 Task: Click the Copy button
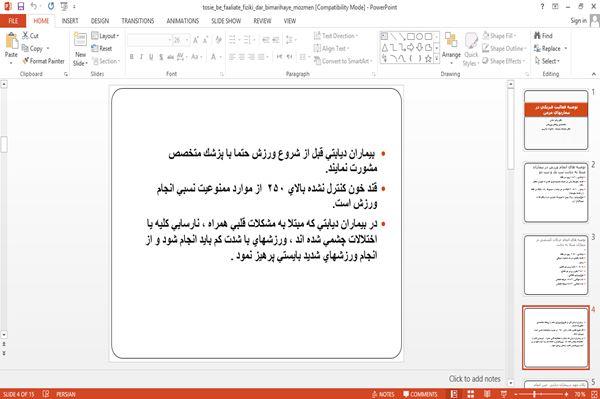pyautogui.click(x=33, y=49)
